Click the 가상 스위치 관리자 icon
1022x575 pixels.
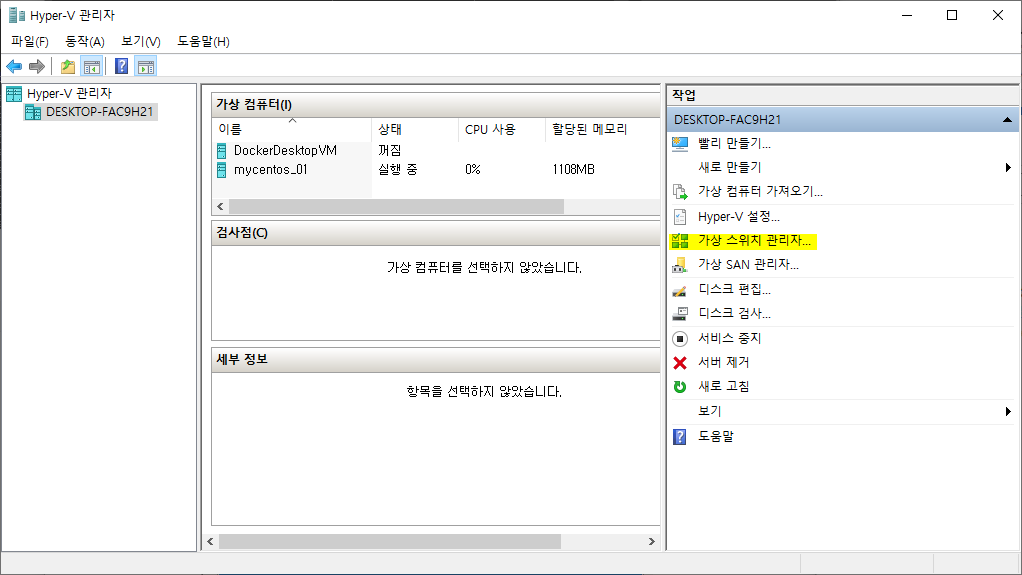click(x=680, y=241)
